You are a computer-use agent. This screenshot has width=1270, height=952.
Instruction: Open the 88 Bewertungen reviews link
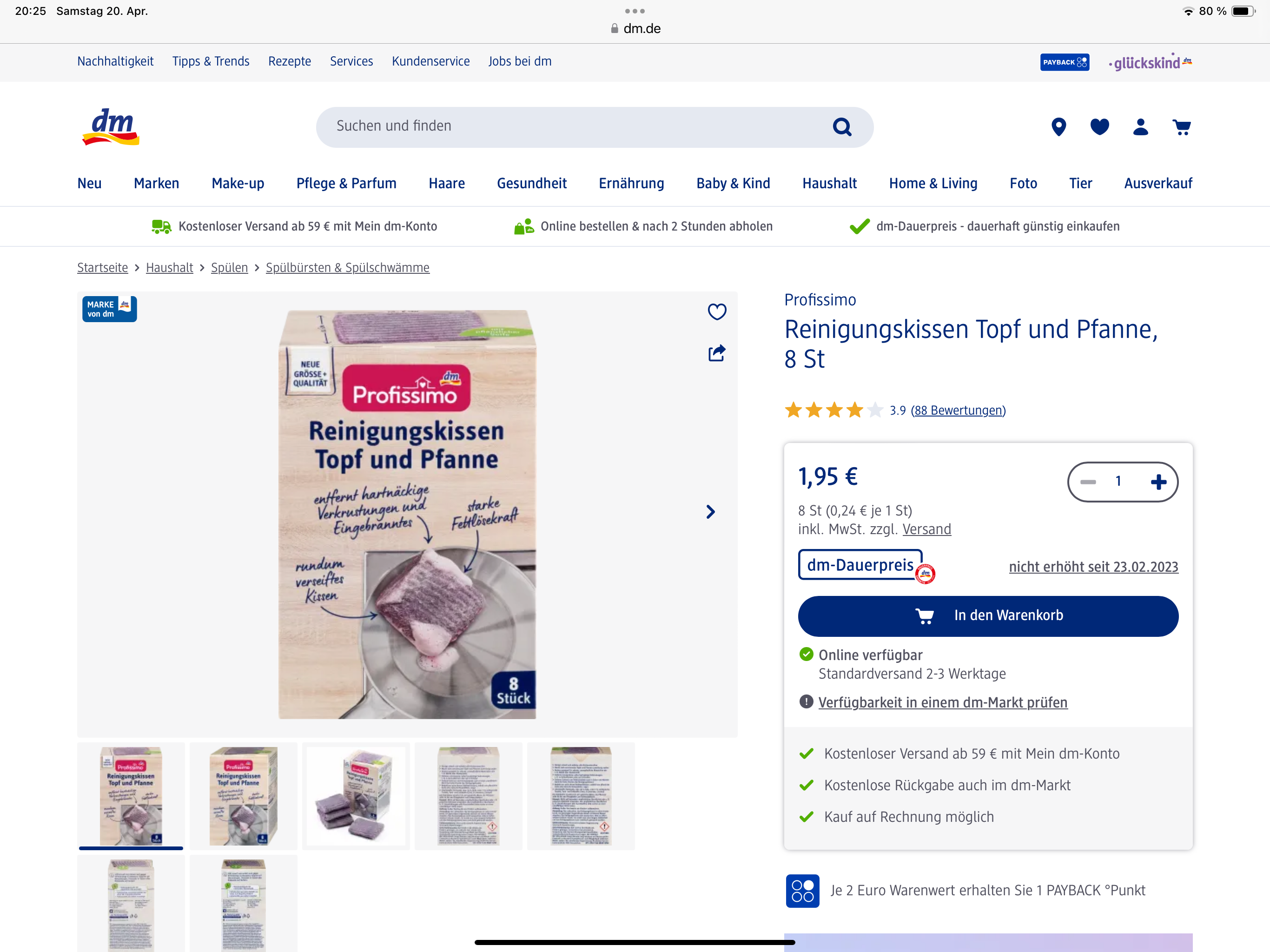tap(958, 410)
